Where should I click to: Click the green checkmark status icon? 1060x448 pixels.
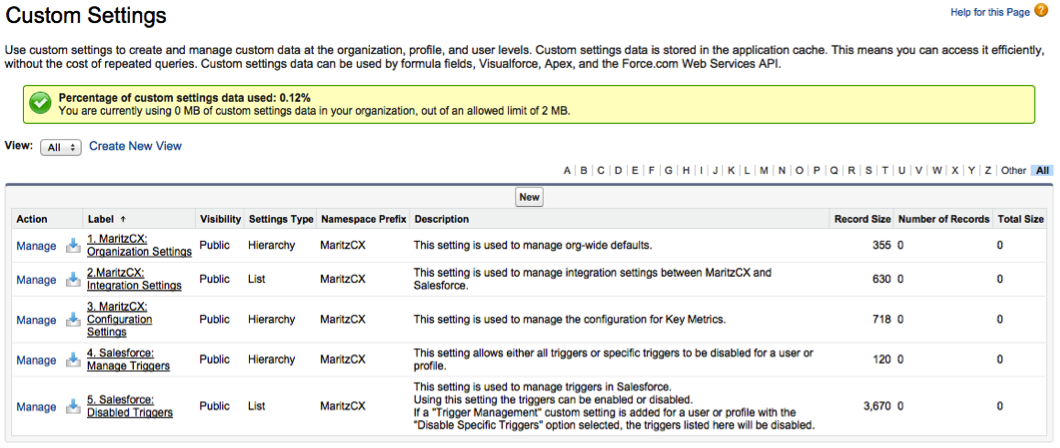41,103
